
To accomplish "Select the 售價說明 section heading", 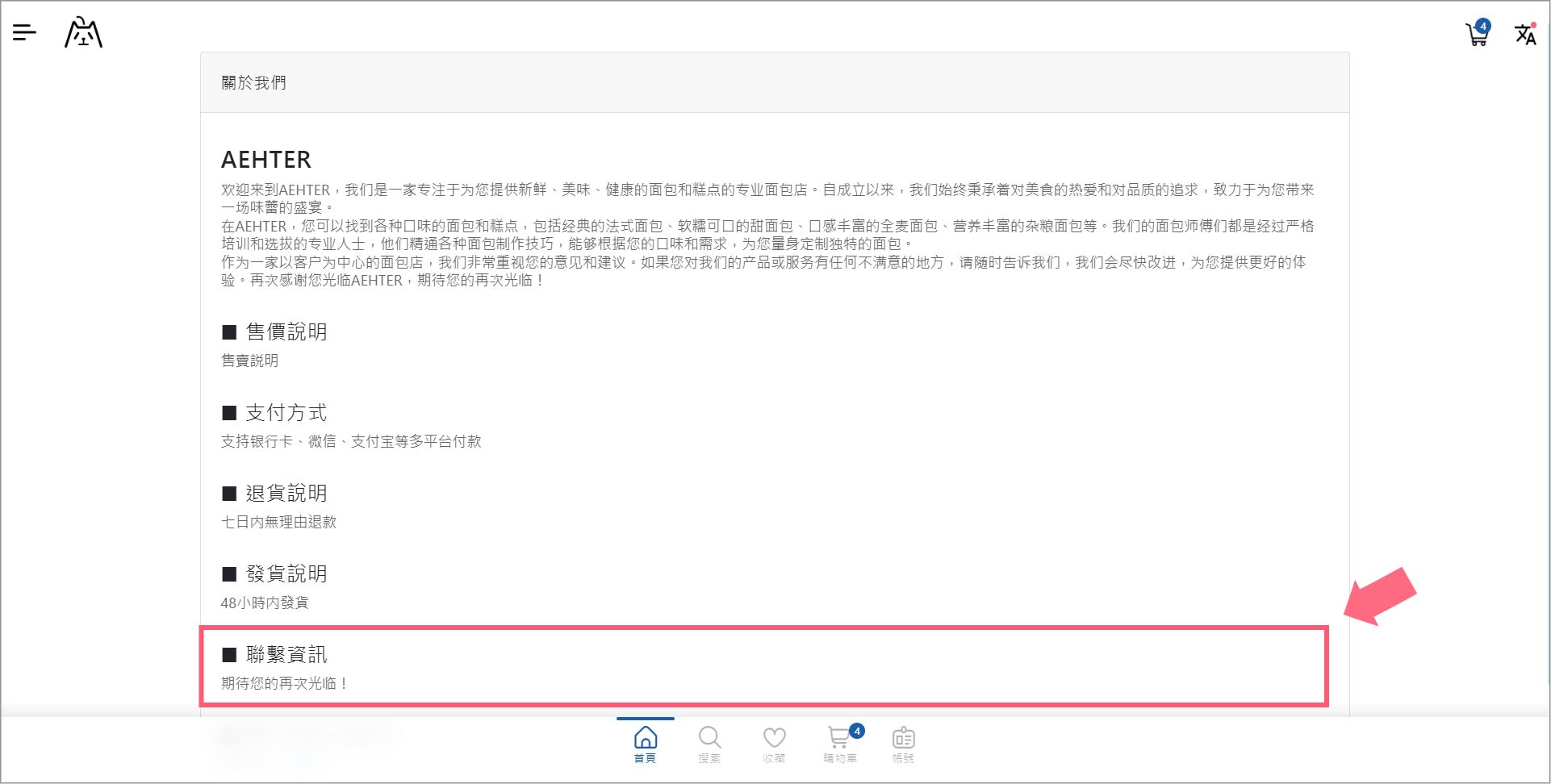I will (286, 332).
